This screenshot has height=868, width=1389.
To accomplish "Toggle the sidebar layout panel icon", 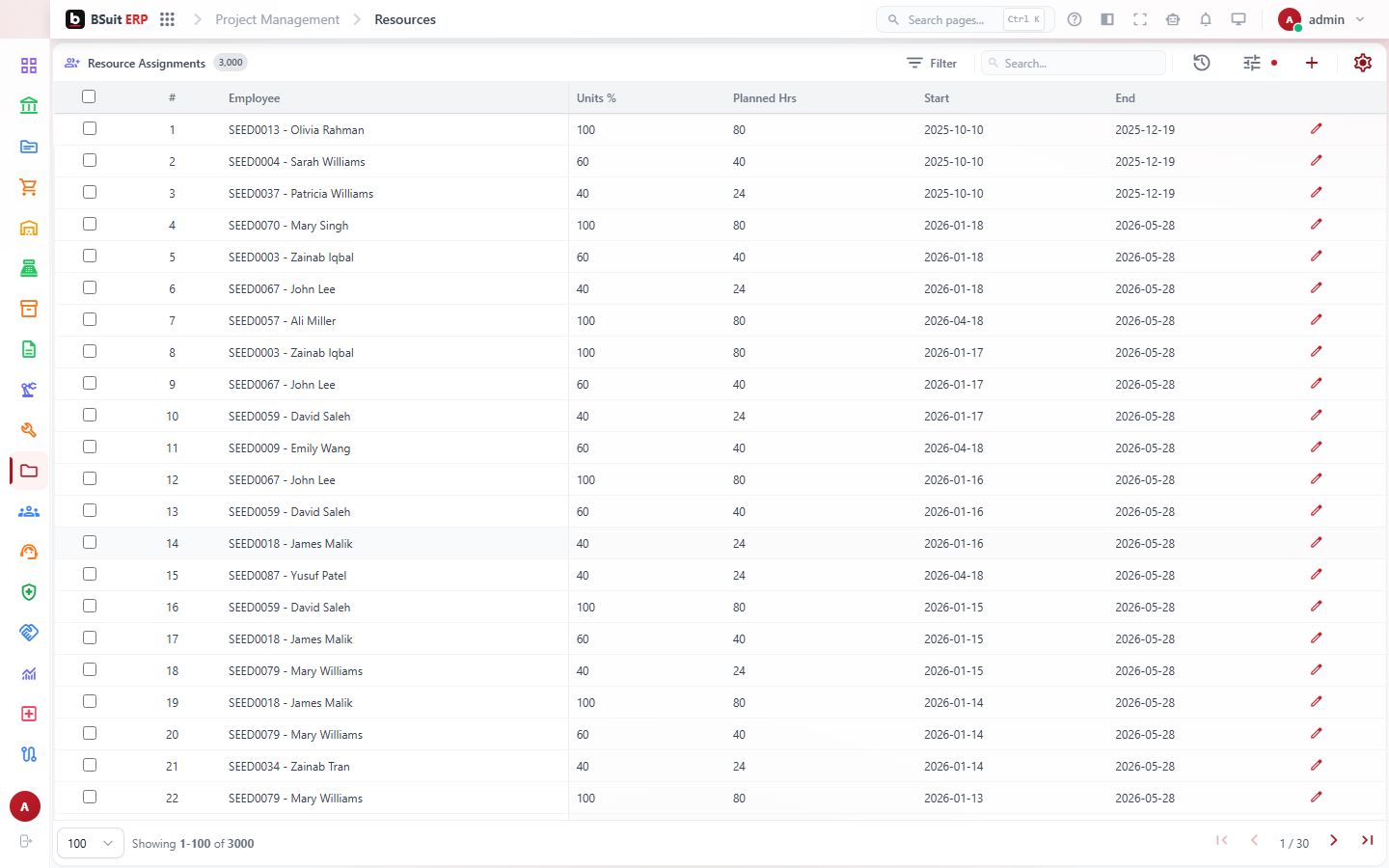I will coord(1107,19).
